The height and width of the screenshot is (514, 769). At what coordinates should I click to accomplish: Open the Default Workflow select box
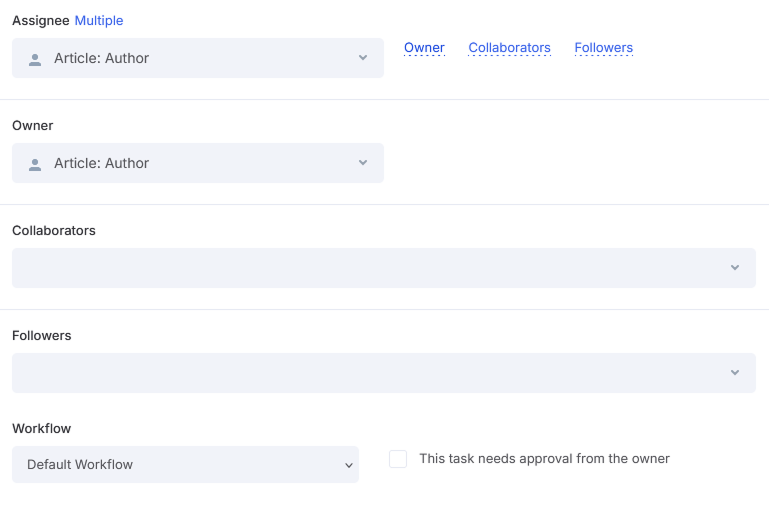[180, 465]
